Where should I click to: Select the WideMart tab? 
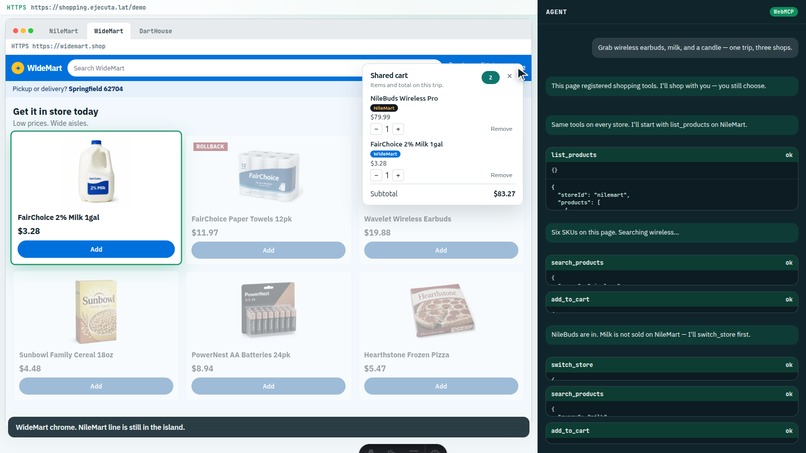click(x=108, y=31)
